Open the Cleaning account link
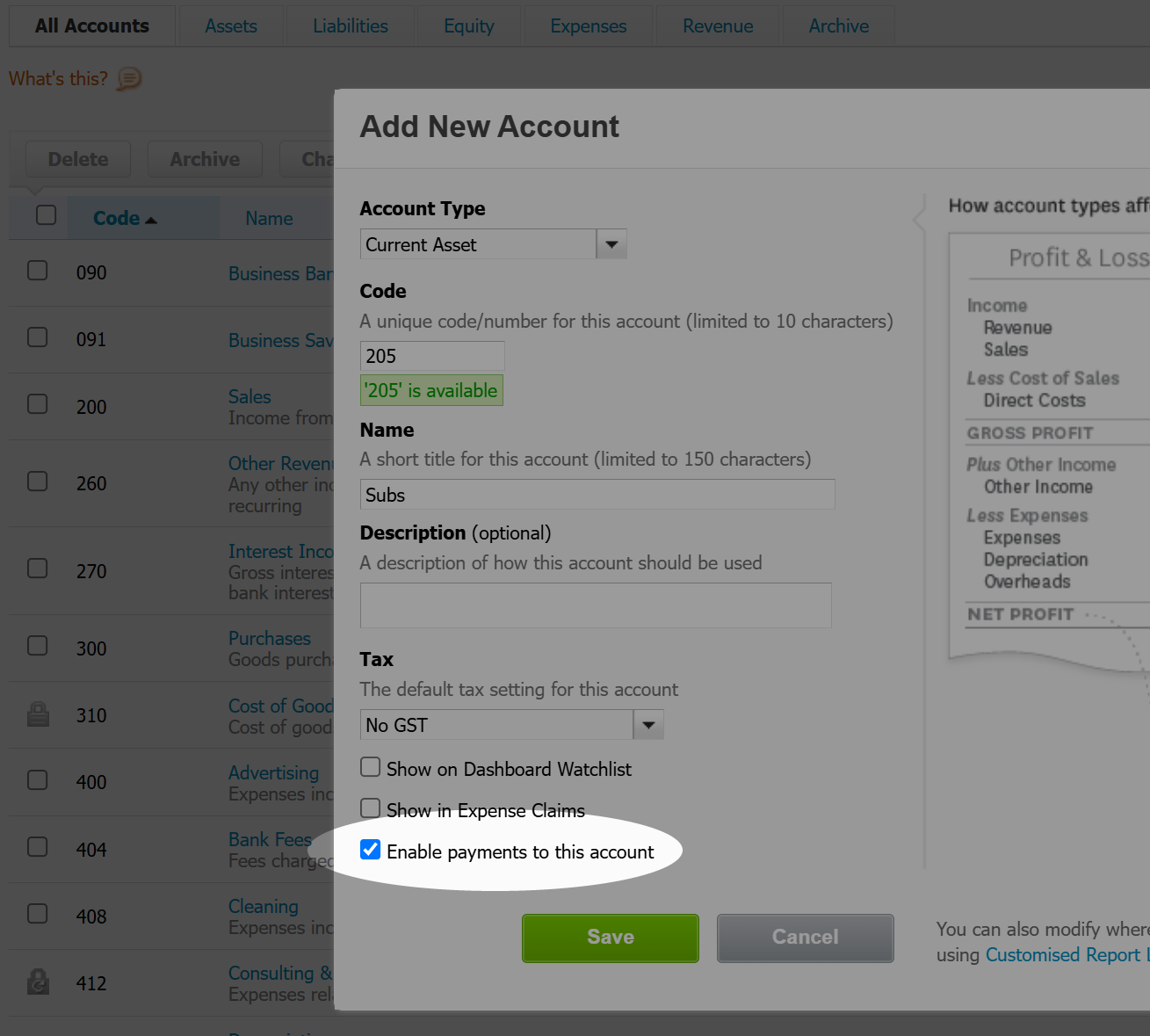1150x1036 pixels. pyautogui.click(x=264, y=907)
